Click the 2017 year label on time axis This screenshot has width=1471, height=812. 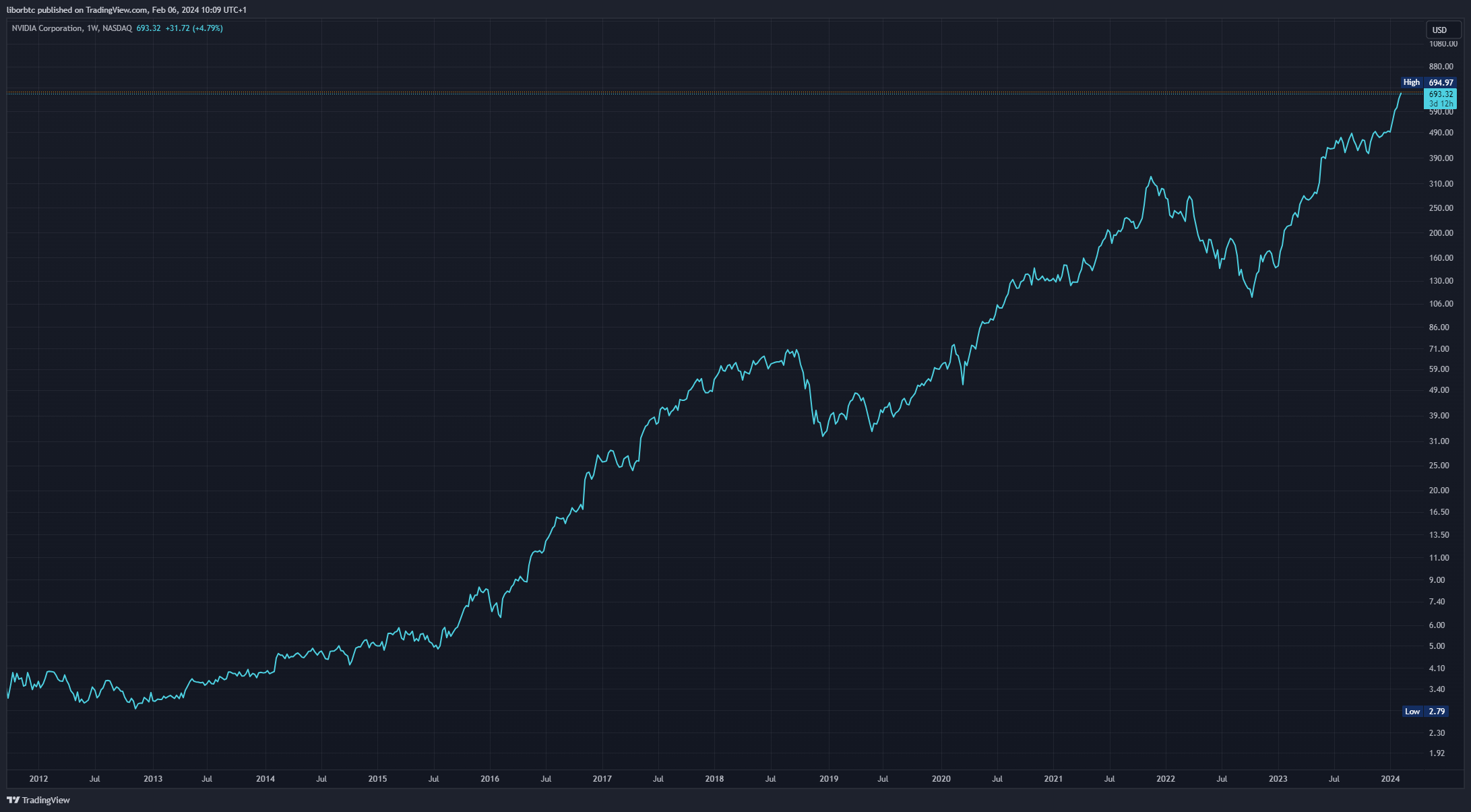(602, 779)
